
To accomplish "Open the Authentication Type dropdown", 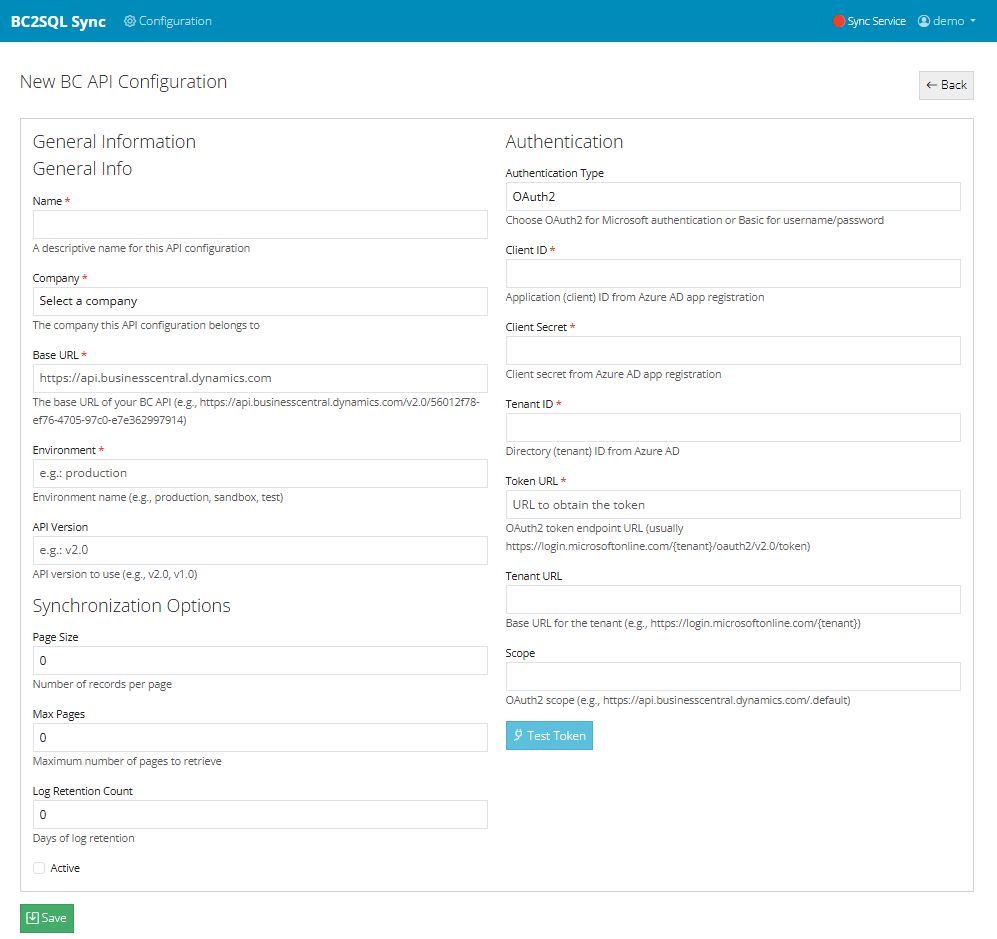I will pyautogui.click(x=732, y=196).
